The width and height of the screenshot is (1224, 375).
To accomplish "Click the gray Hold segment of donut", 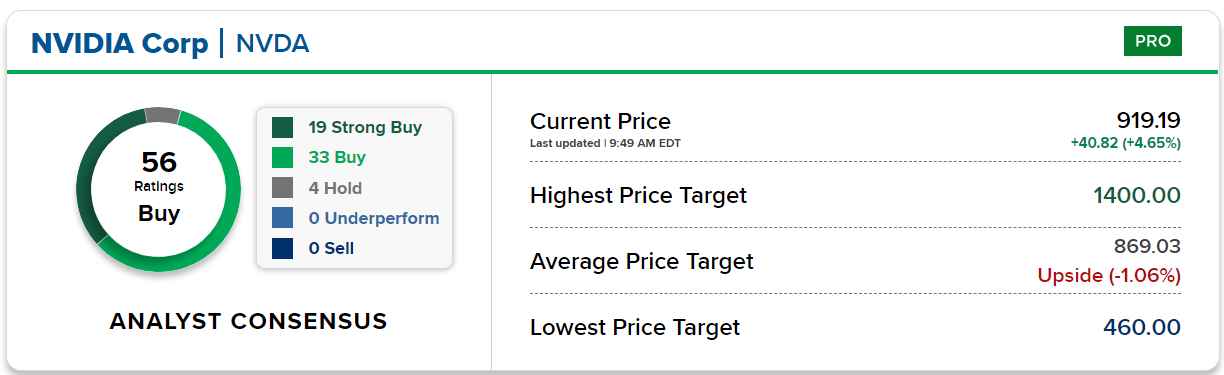I will click(162, 114).
